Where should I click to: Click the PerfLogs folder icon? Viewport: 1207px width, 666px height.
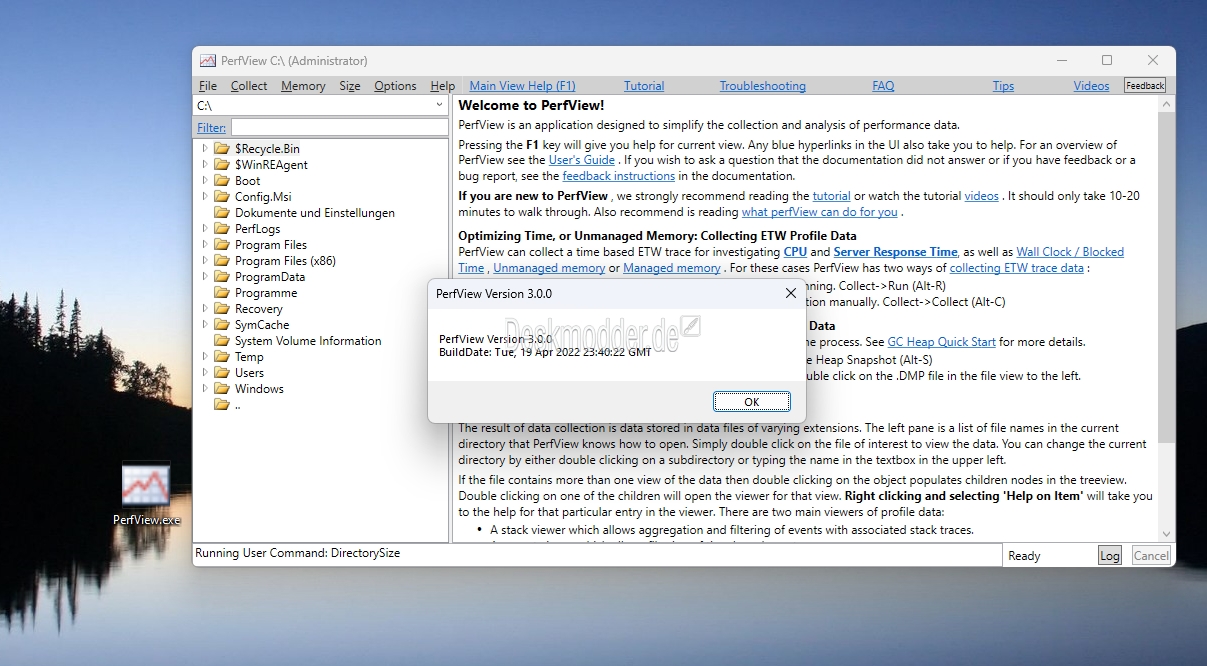pos(222,229)
